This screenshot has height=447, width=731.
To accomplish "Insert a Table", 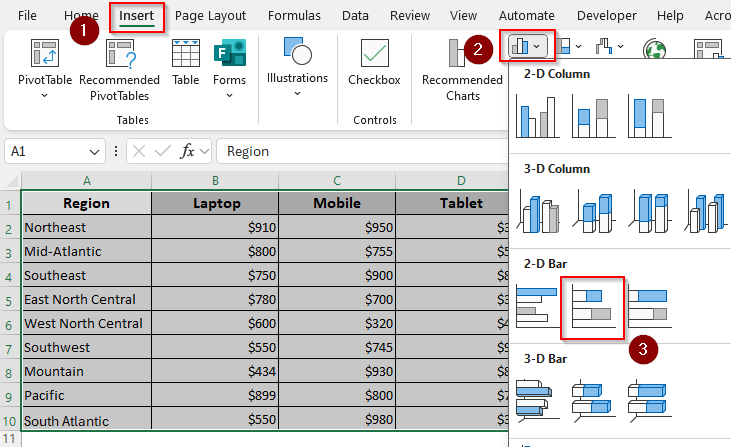I will [x=186, y=62].
